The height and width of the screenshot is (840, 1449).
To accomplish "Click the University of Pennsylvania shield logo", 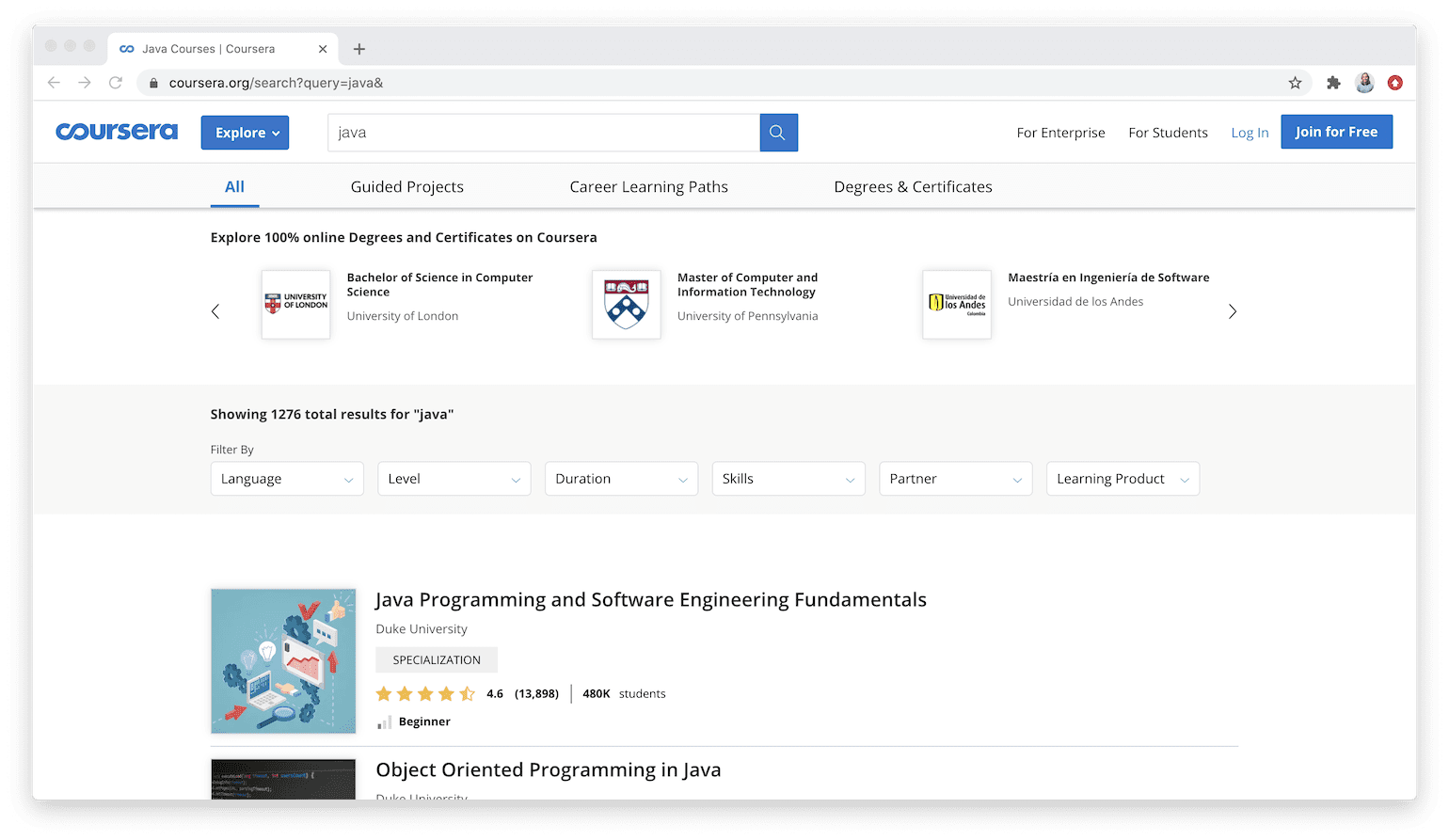I will pos(626,304).
